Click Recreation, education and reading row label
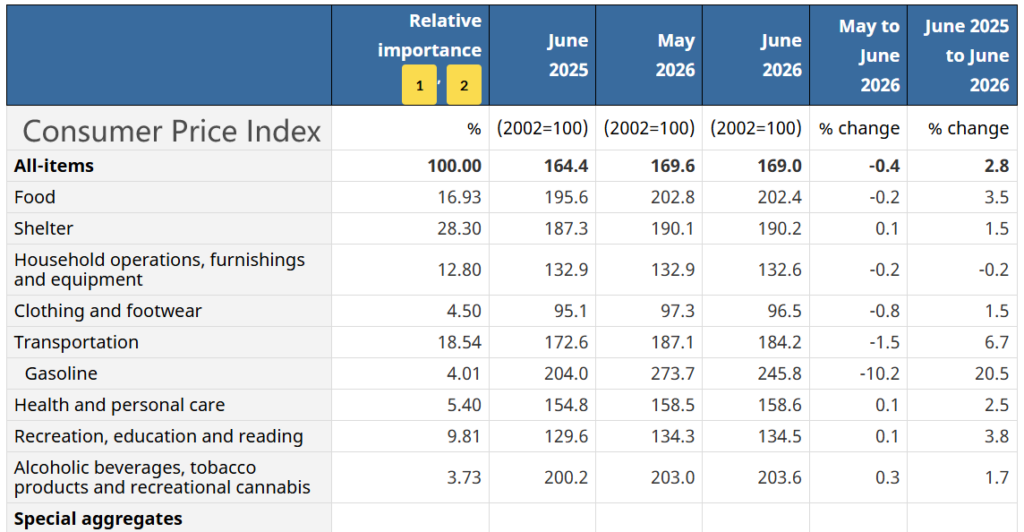The height and width of the screenshot is (532, 1024). coord(159,436)
